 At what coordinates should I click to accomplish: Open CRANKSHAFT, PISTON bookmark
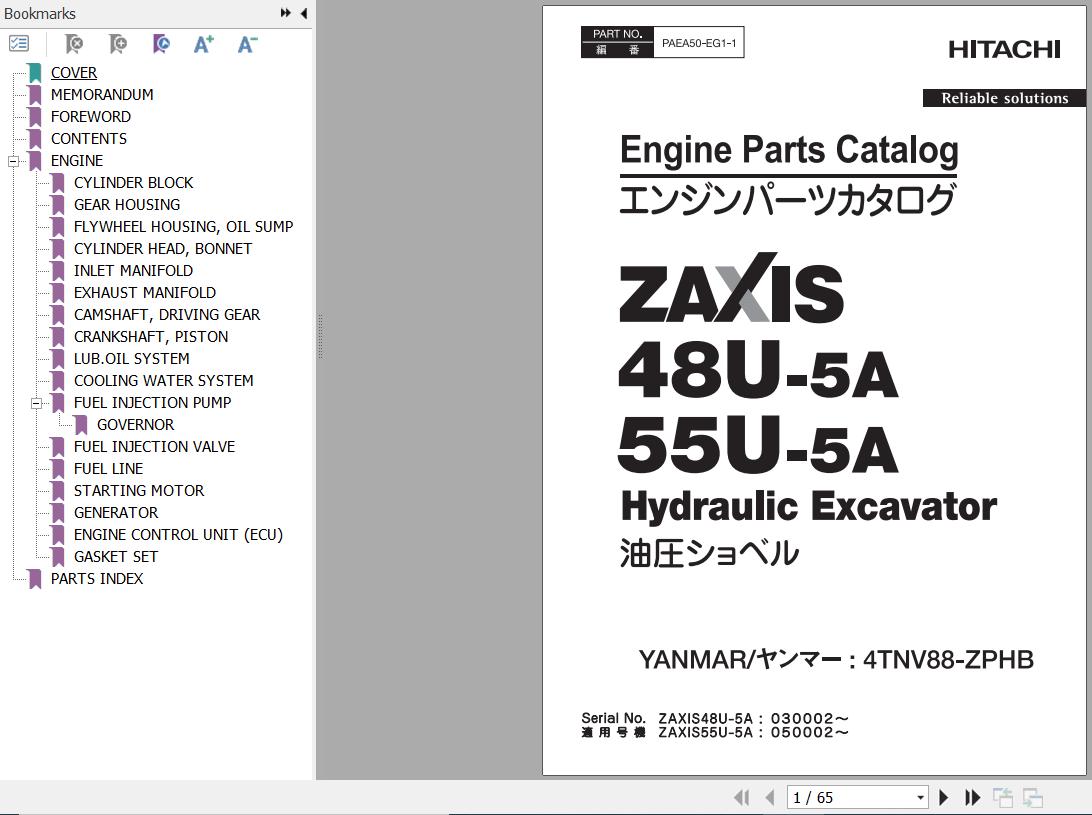click(x=151, y=336)
